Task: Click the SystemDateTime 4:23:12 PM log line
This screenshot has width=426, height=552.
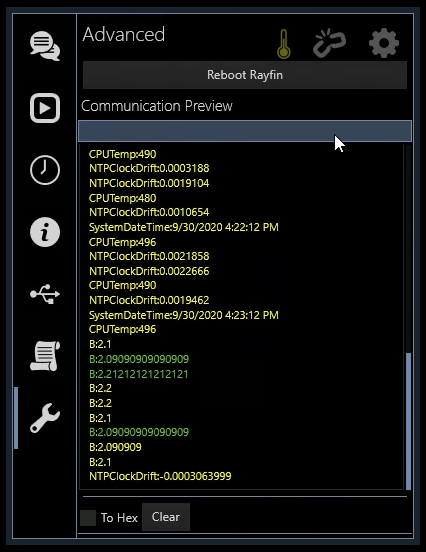Action: [x=183, y=315]
